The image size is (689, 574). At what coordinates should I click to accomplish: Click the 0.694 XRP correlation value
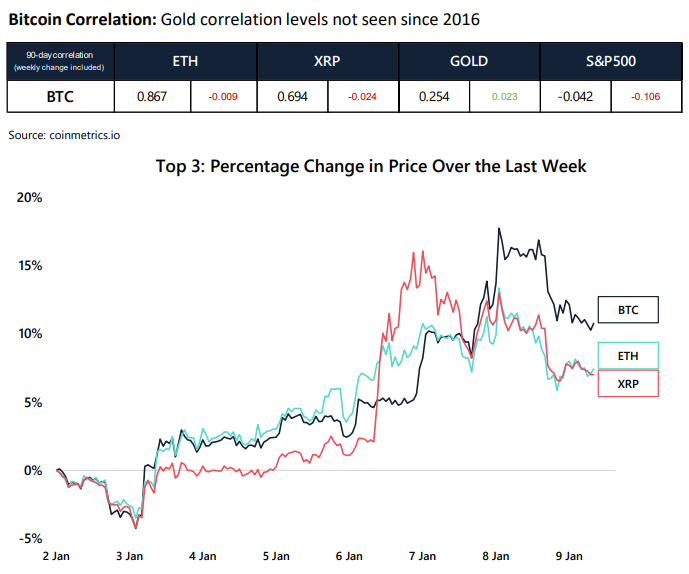coord(293,97)
